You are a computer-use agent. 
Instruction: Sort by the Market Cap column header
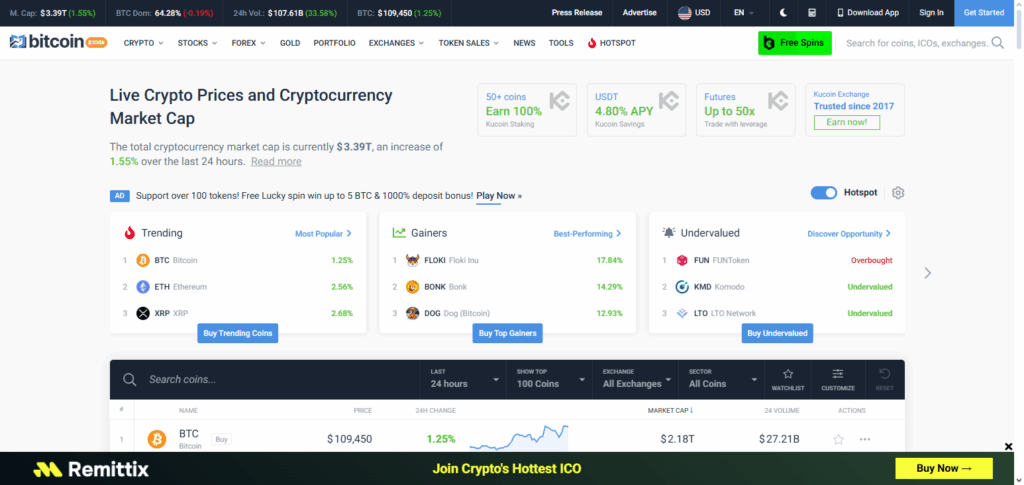click(671, 411)
